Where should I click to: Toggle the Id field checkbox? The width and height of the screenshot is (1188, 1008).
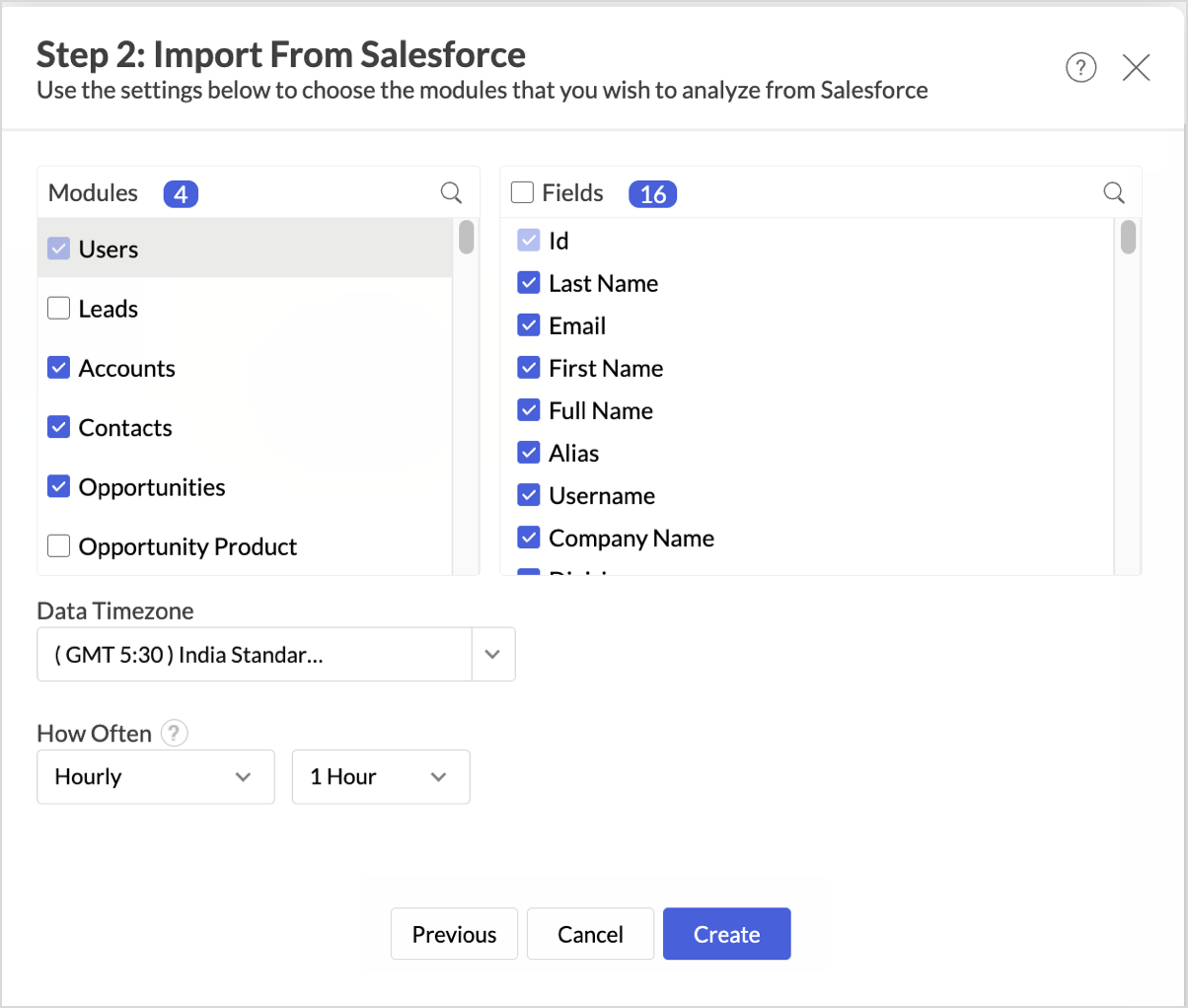coord(529,240)
